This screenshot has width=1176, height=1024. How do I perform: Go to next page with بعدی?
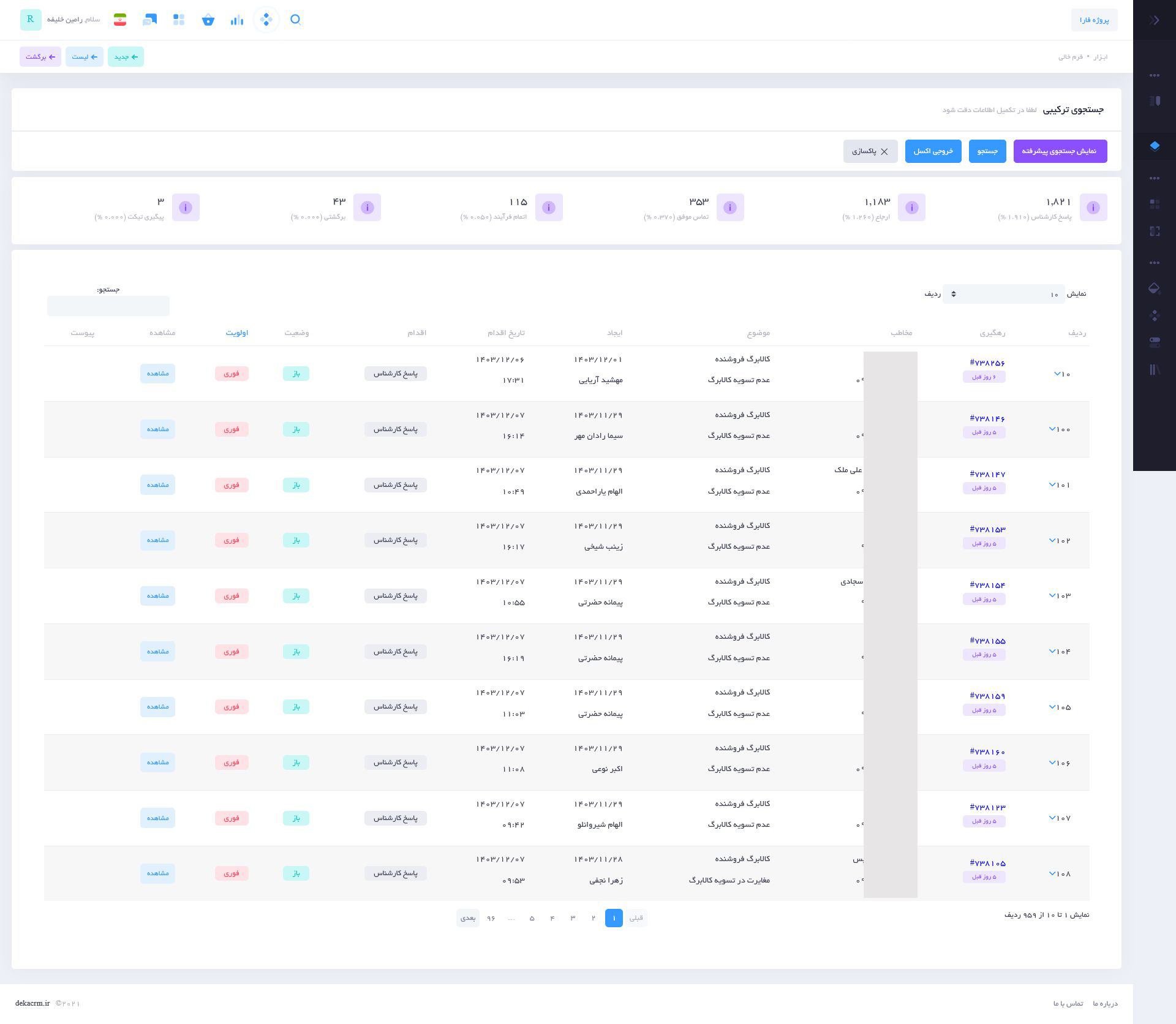pos(468,917)
